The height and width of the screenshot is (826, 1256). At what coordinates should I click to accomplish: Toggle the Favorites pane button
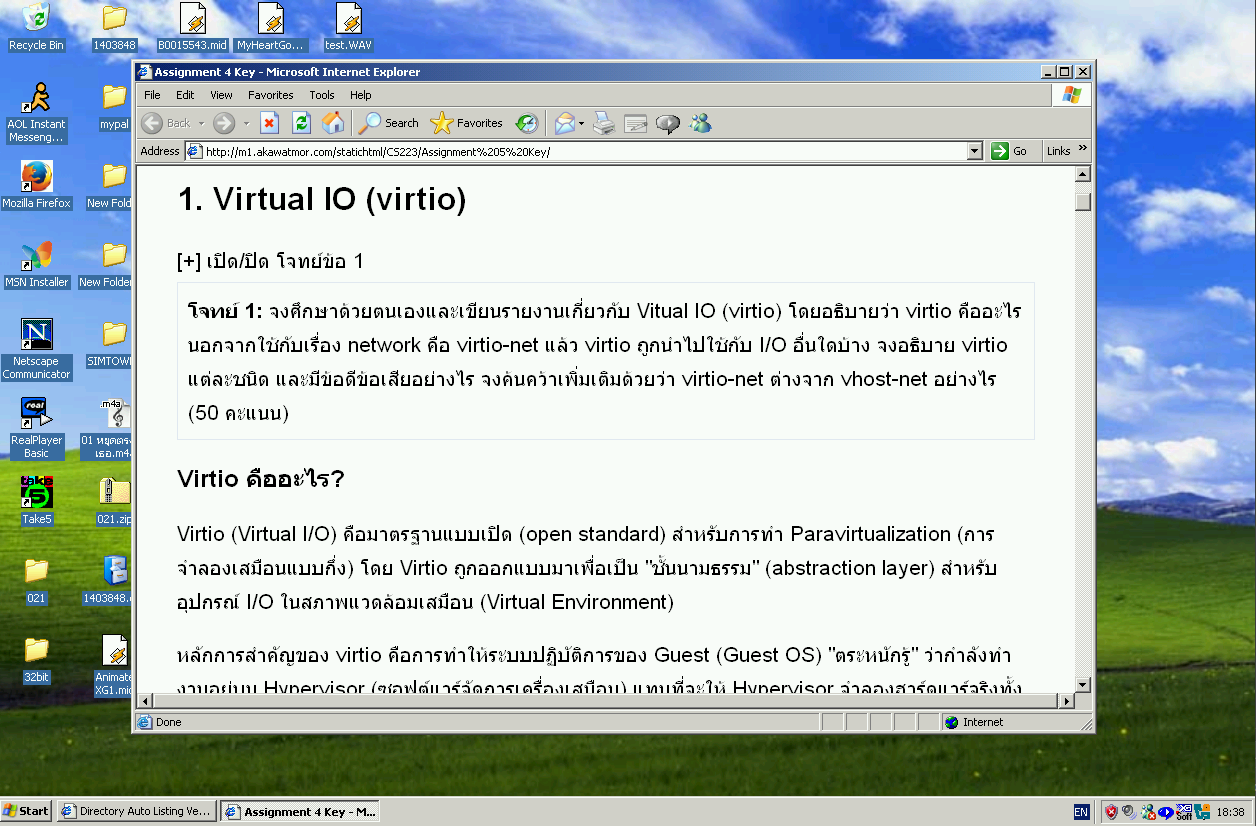point(467,123)
